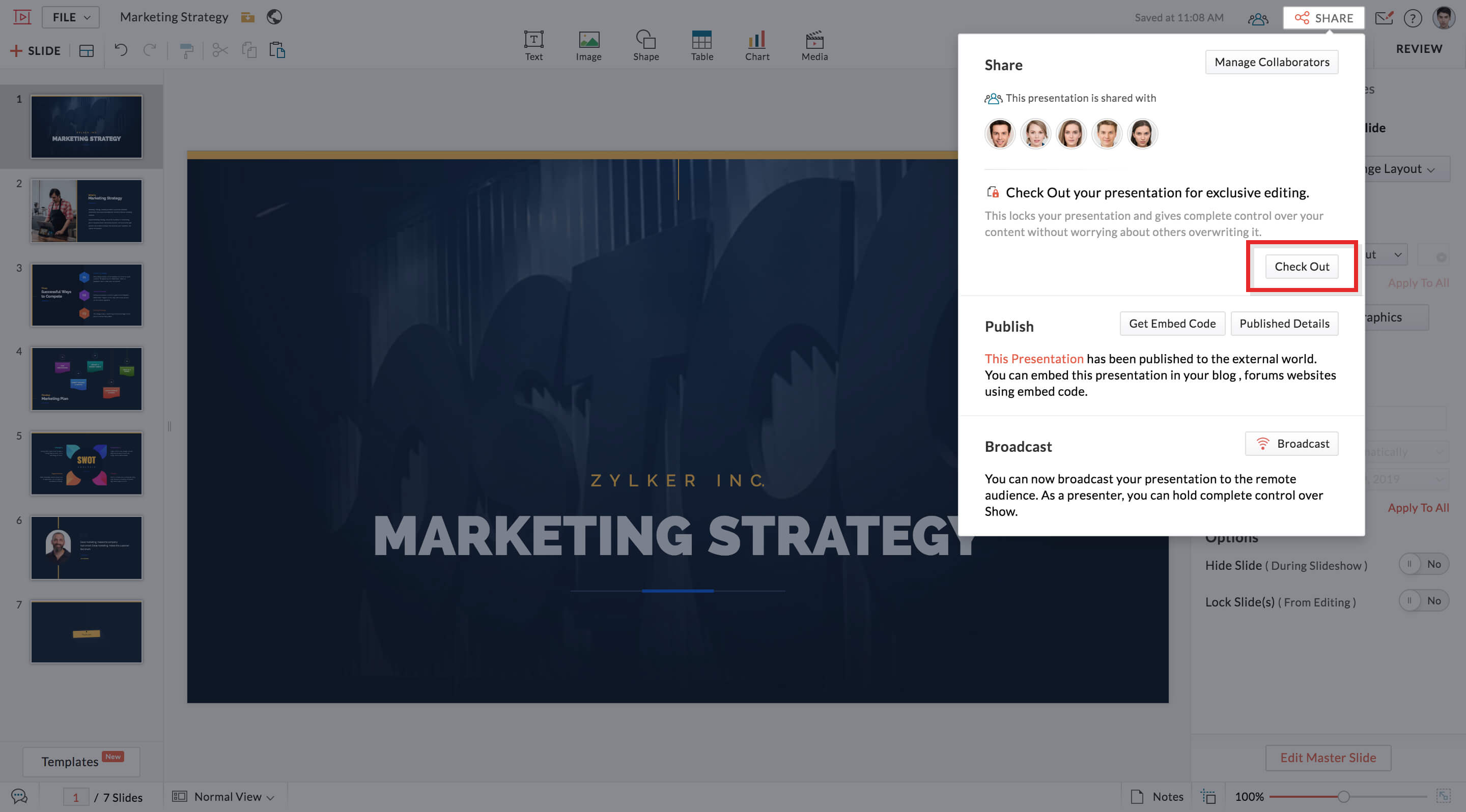The height and width of the screenshot is (812, 1466).
Task: Expand the Change Layout dropdown
Action: point(1405,169)
